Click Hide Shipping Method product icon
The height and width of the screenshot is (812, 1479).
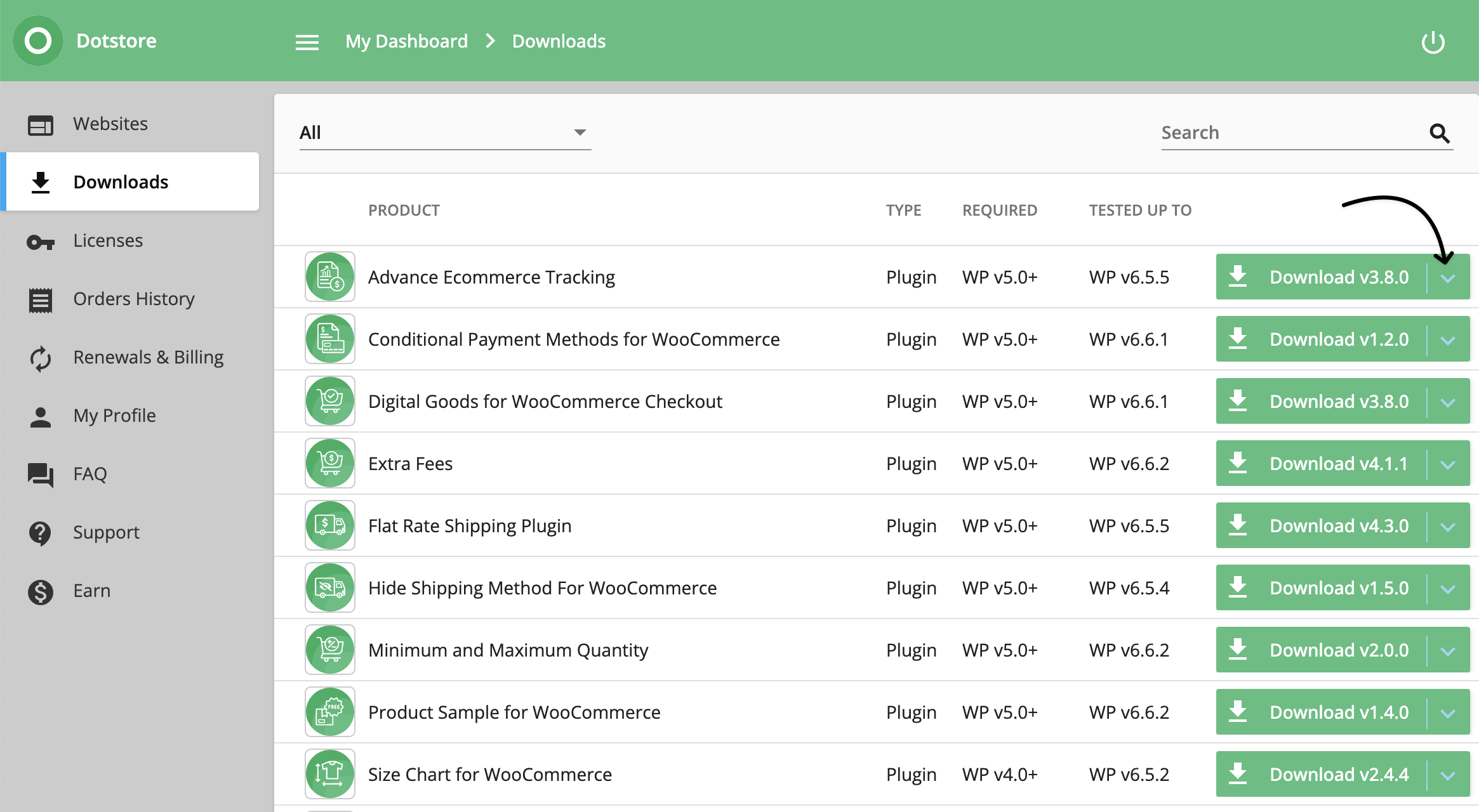[330, 587]
